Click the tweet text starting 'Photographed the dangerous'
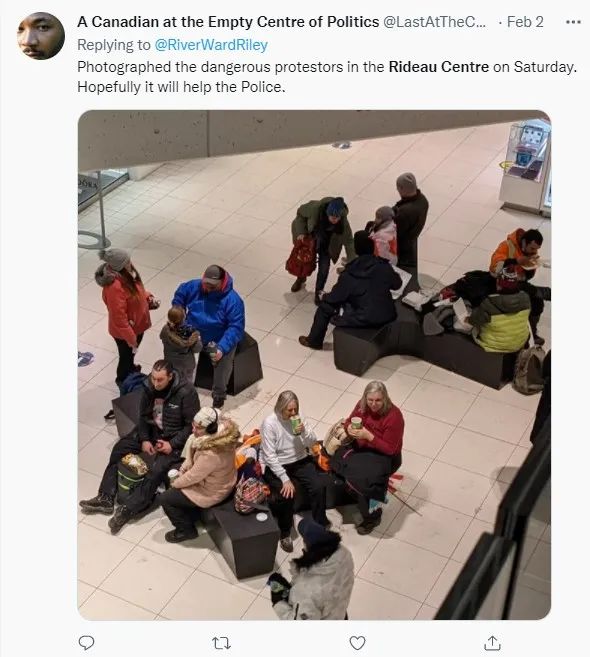 point(327,77)
